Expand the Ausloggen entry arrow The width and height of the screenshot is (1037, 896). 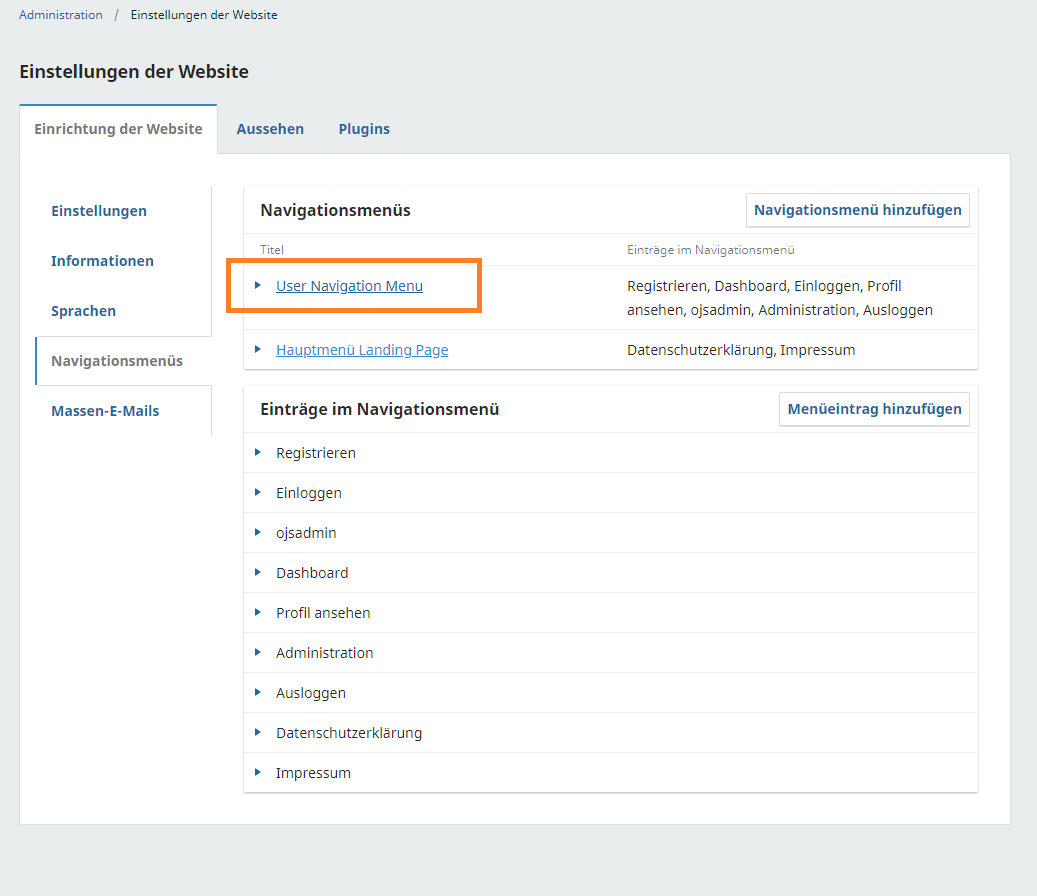point(258,692)
